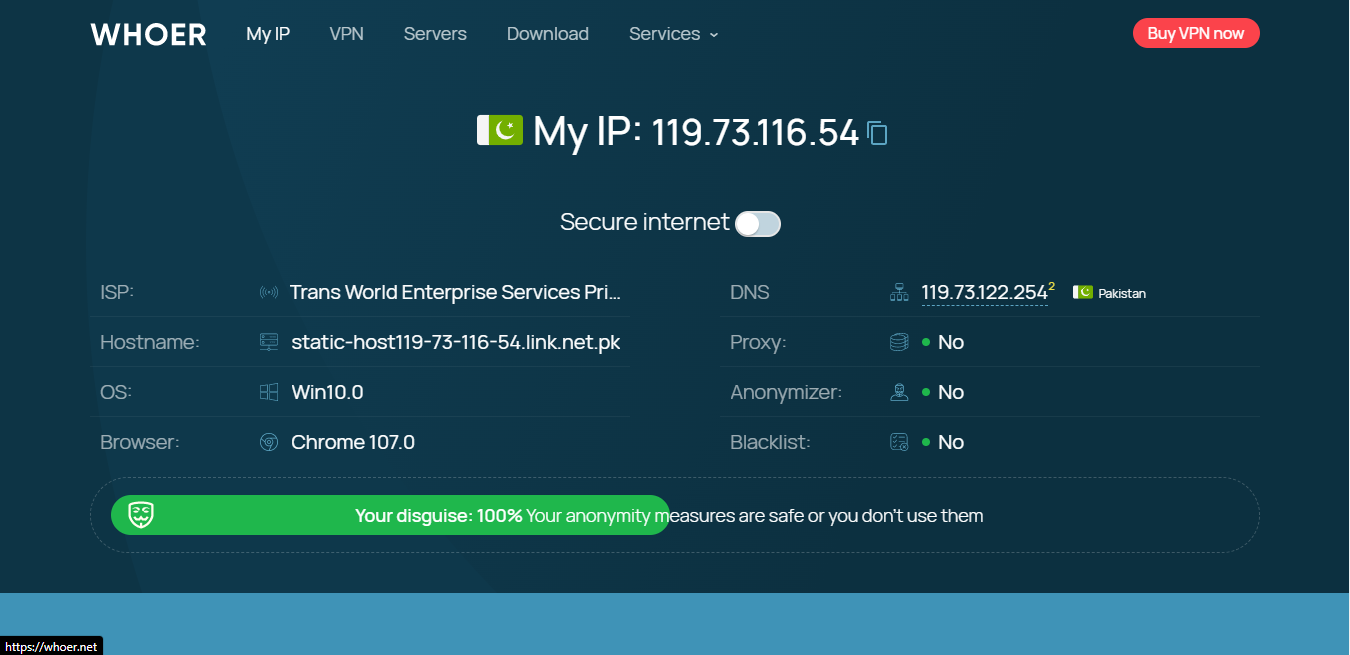This screenshot has width=1350, height=655.
Task: Copy the IP address with the clipboard icon
Action: tap(877, 133)
